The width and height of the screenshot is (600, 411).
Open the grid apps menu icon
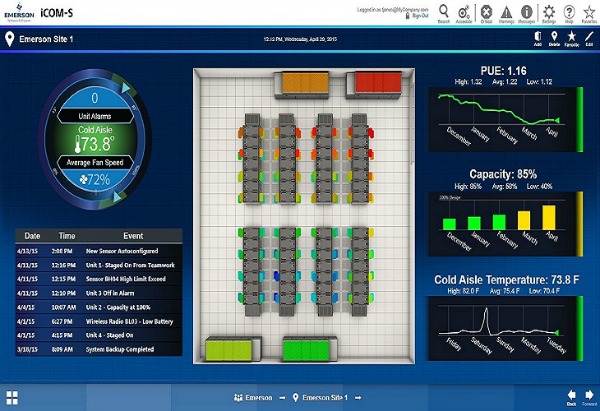(12, 398)
